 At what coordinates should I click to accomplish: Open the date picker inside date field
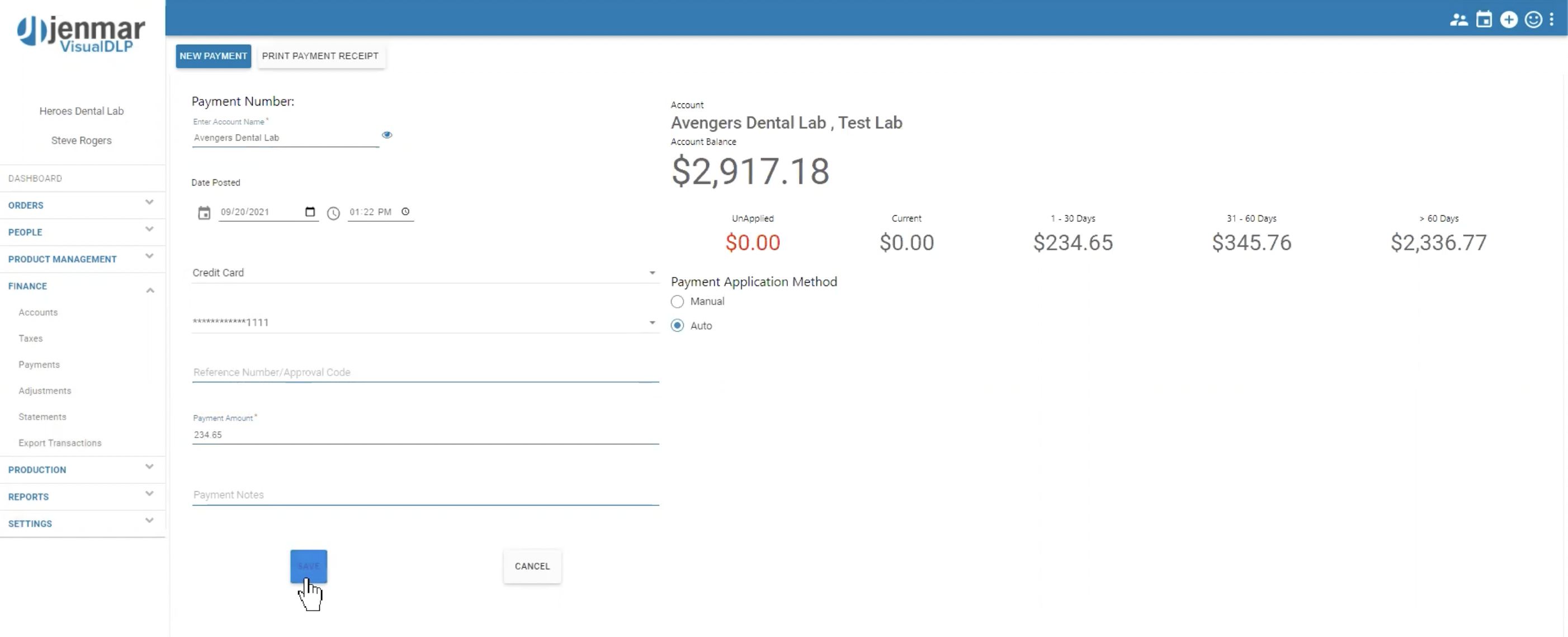310,212
